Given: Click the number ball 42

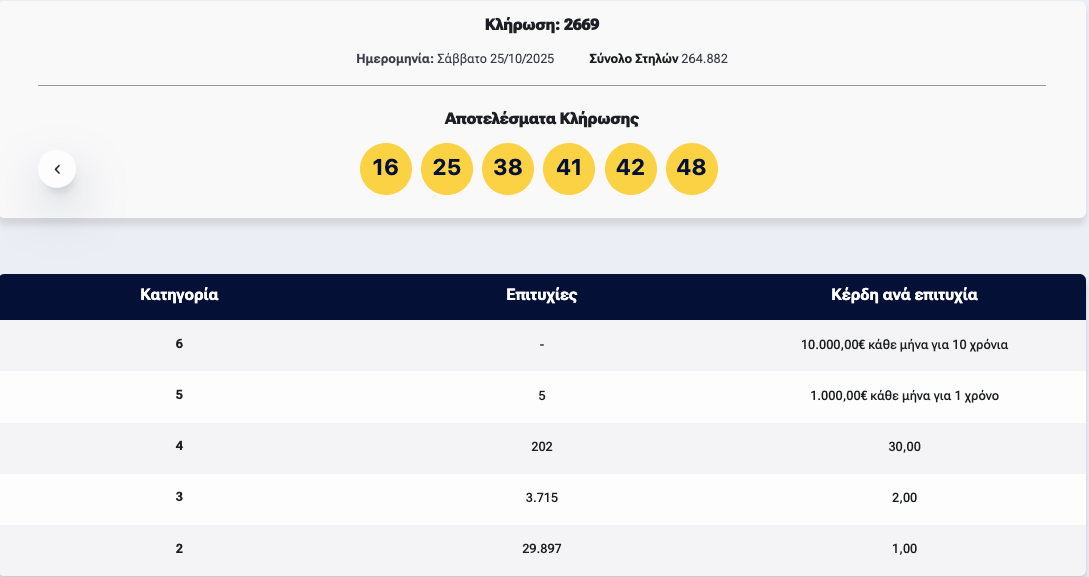Looking at the screenshot, I should (x=631, y=168).
